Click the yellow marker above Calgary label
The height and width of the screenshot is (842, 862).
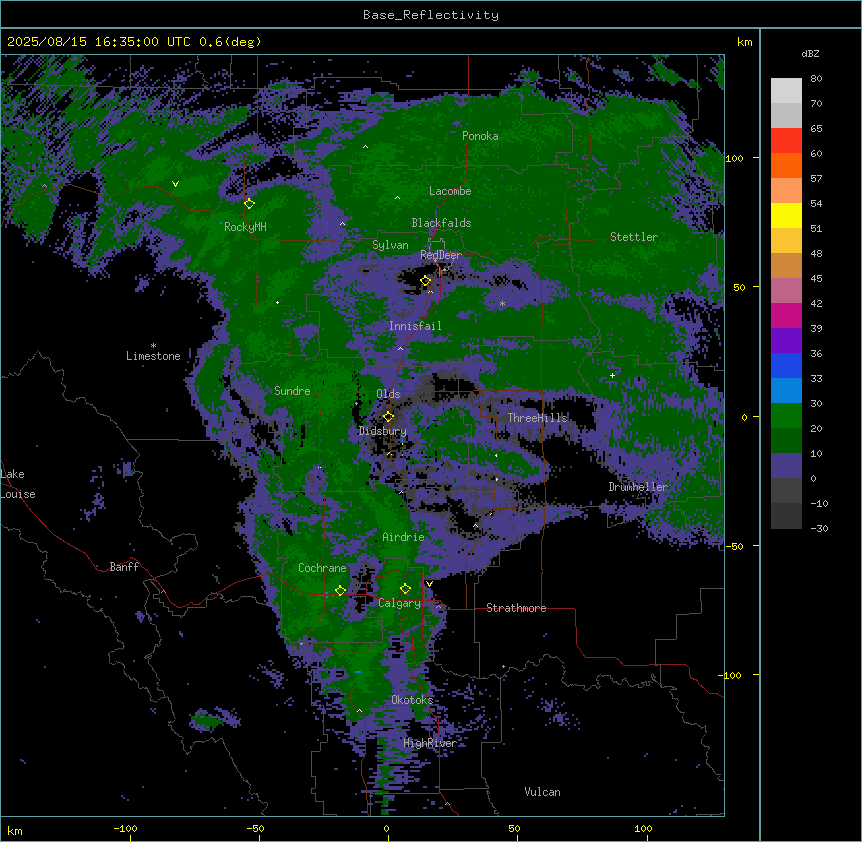click(405, 589)
